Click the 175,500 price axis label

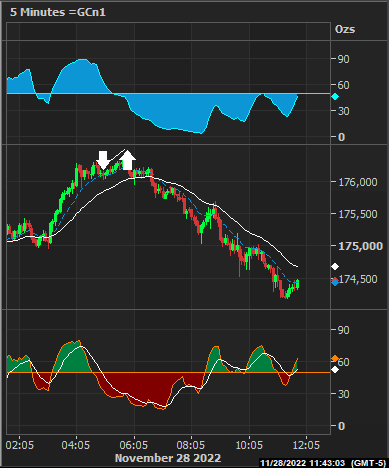click(358, 214)
